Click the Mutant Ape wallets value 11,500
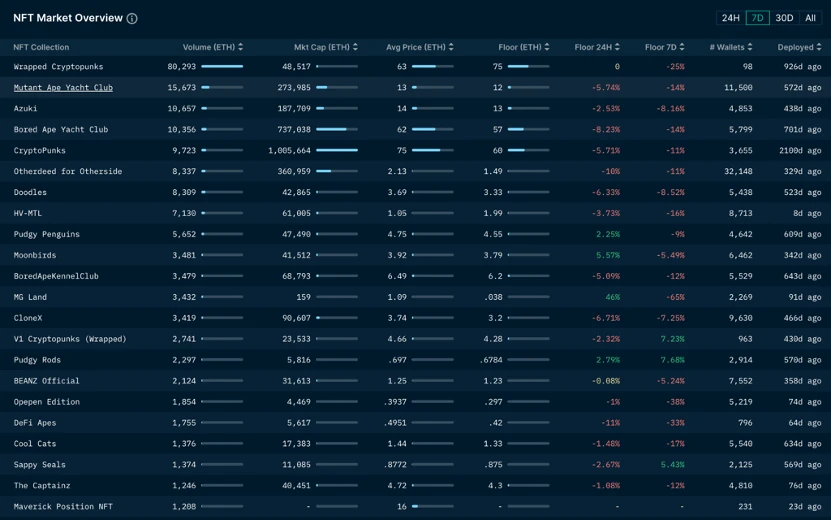 pos(738,88)
